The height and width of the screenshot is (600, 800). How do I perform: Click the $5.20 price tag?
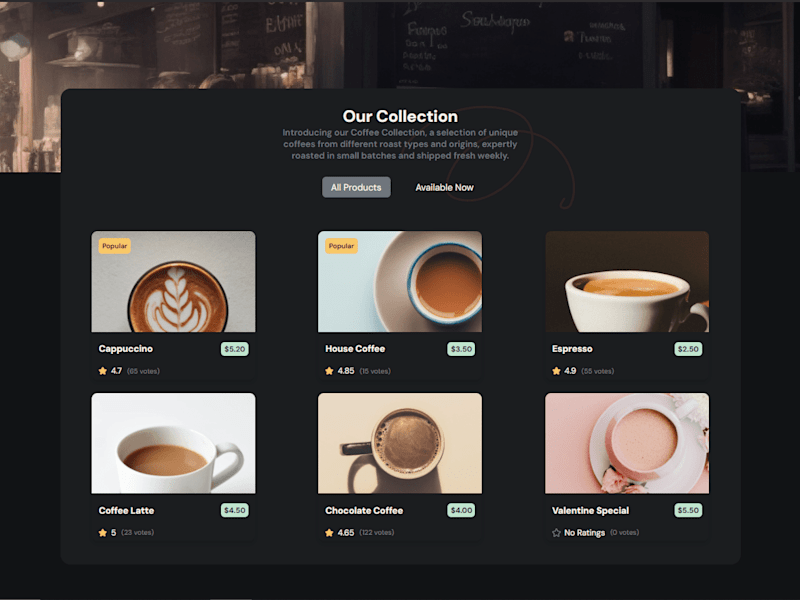click(235, 349)
